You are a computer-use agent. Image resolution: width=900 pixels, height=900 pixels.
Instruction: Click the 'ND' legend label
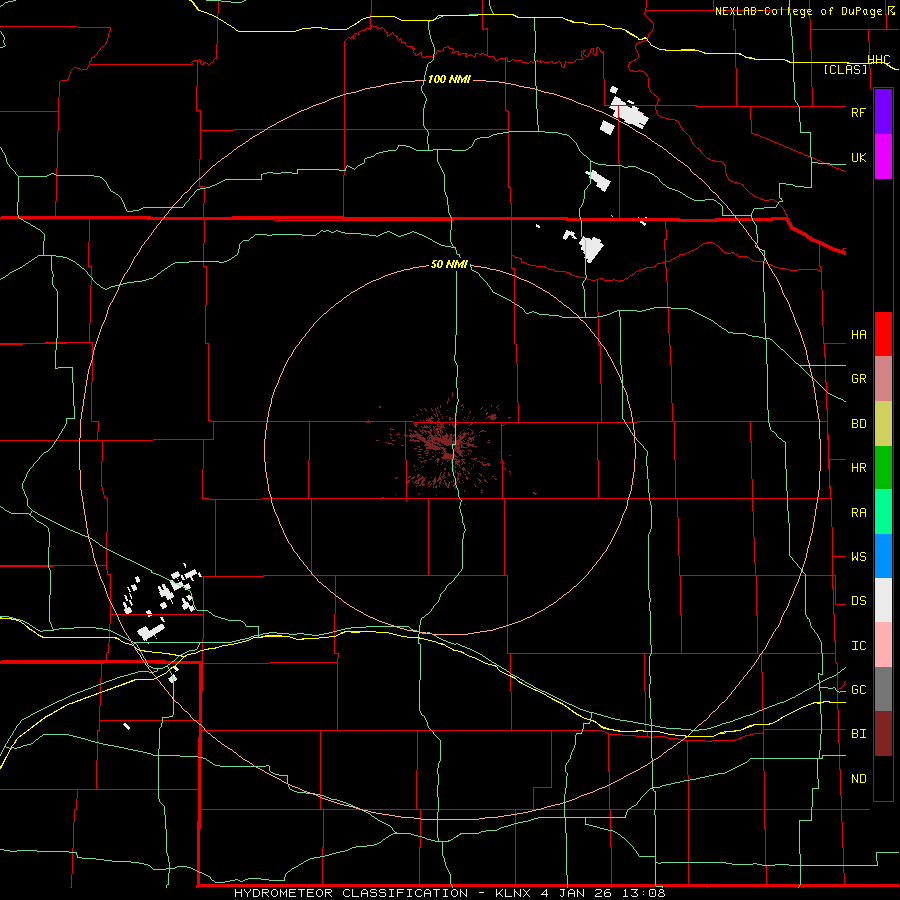858,779
